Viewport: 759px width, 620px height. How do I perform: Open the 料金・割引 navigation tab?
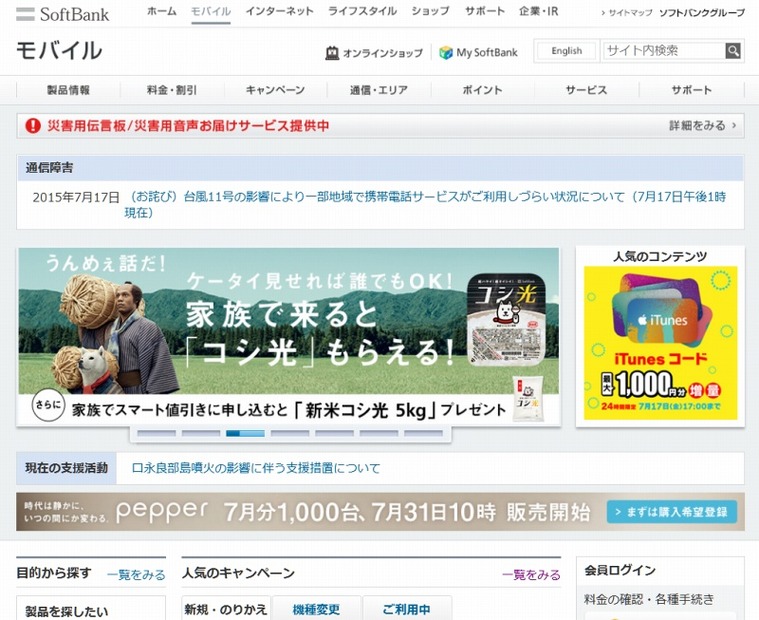pyautogui.click(x=172, y=90)
